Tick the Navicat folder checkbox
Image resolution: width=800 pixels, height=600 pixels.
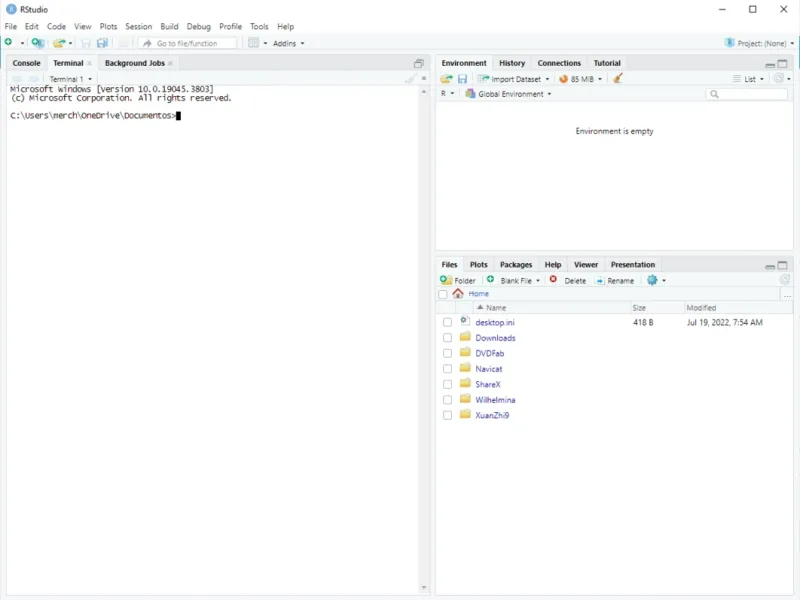[447, 368]
